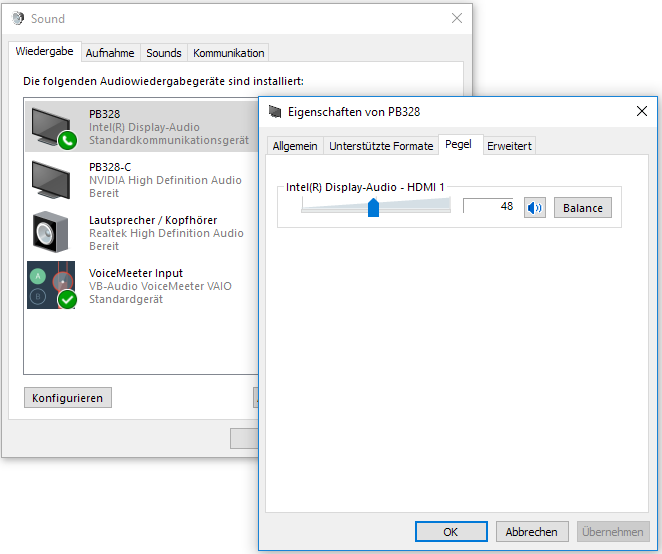This screenshot has height=554, width=662.
Task: Click the Sound window title icon
Action: point(17,18)
